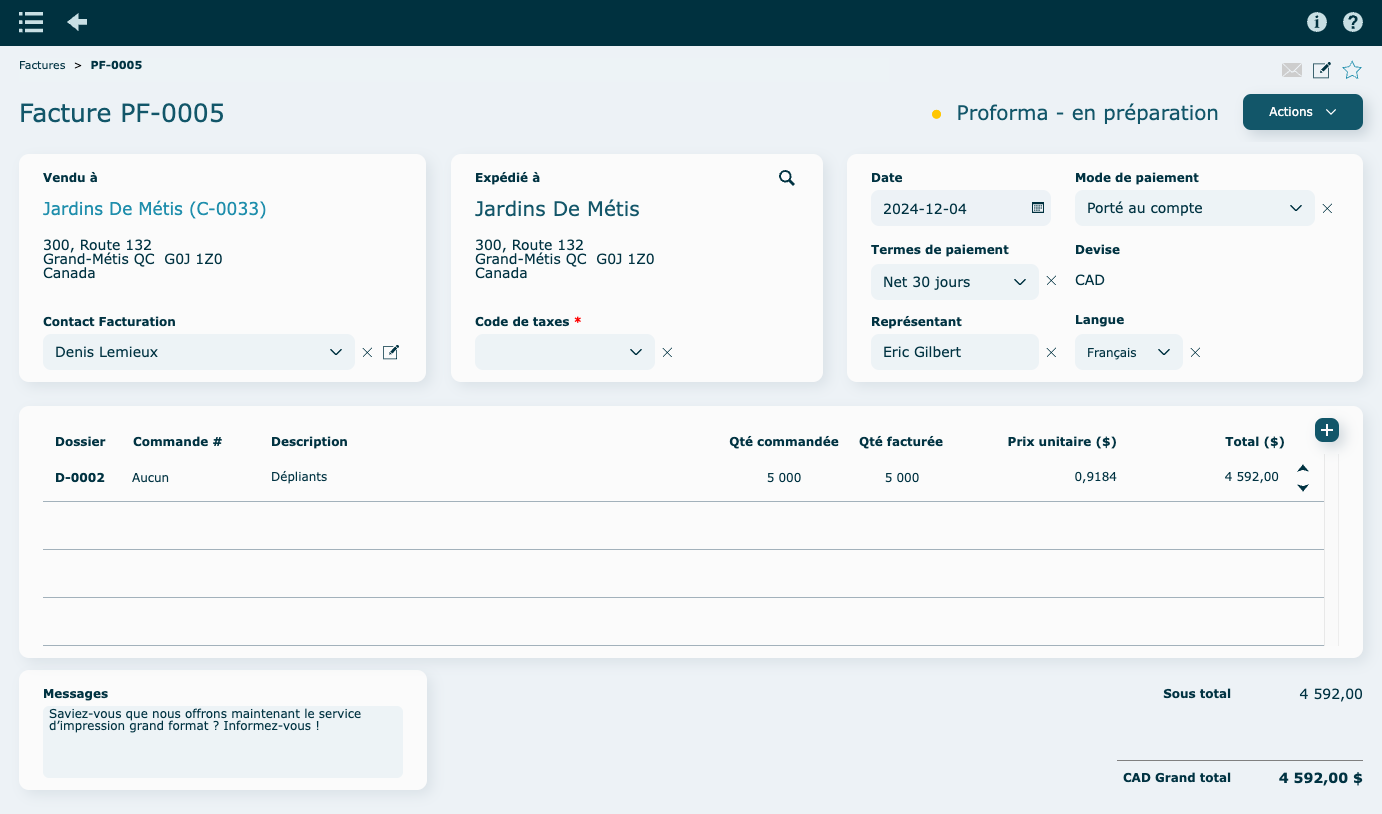1382x814 pixels.
Task: Edit the billing contact Denis Lemieux
Action: (x=391, y=352)
